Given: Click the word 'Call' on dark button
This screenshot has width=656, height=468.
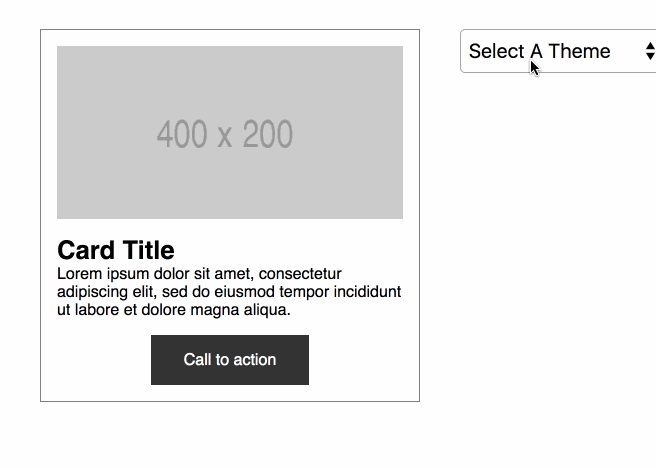Looking at the screenshot, I should pyautogui.click(x=197, y=360).
